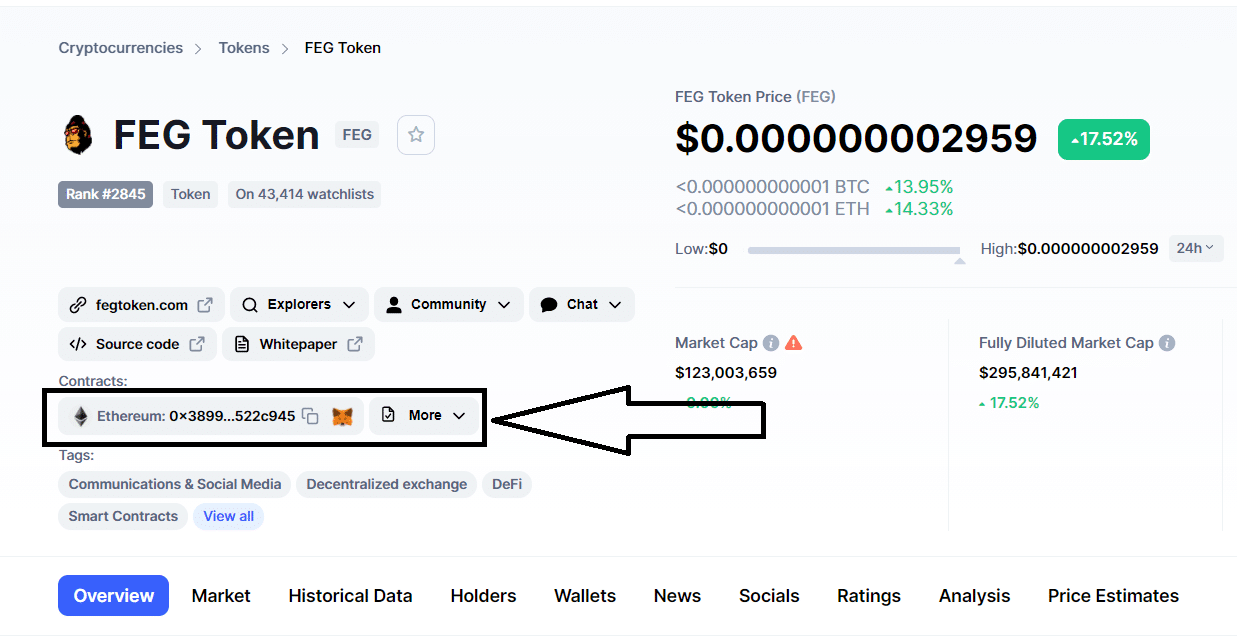
Task: Click the red Market Cap warning icon
Action: (794, 343)
